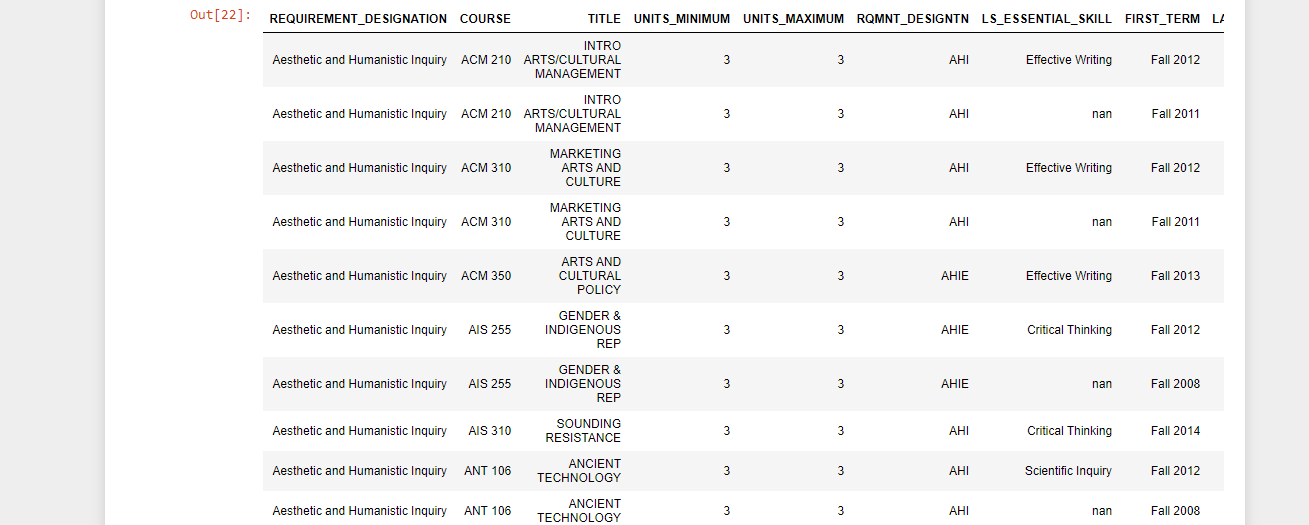This screenshot has width=1309, height=525.
Task: Select AIS 255 course cell in Fall 2008 row
Action: 490,384
